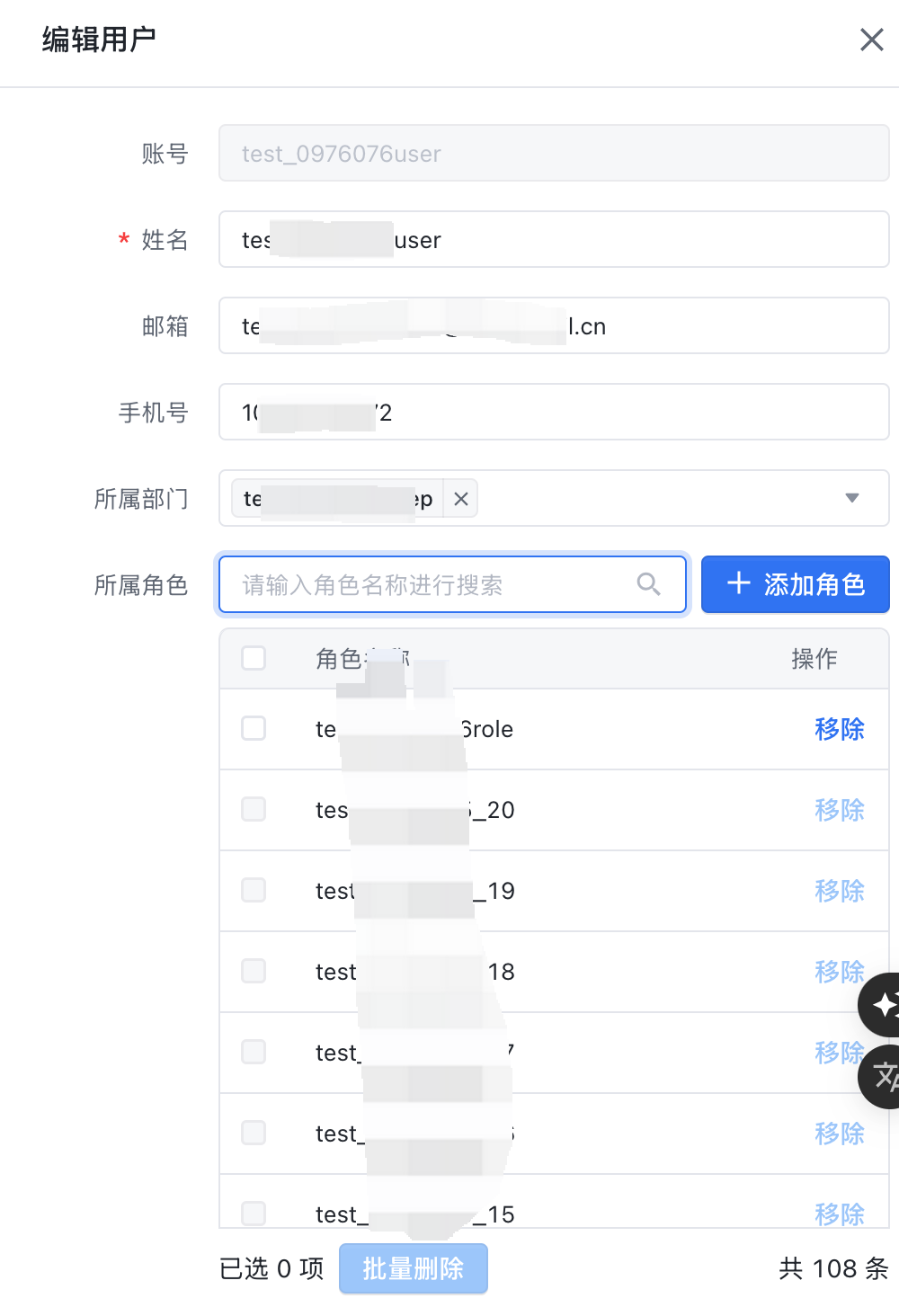Toggle the select-all roles header checkbox
Image resolution: width=899 pixels, height=1316 pixels.
click(254, 658)
